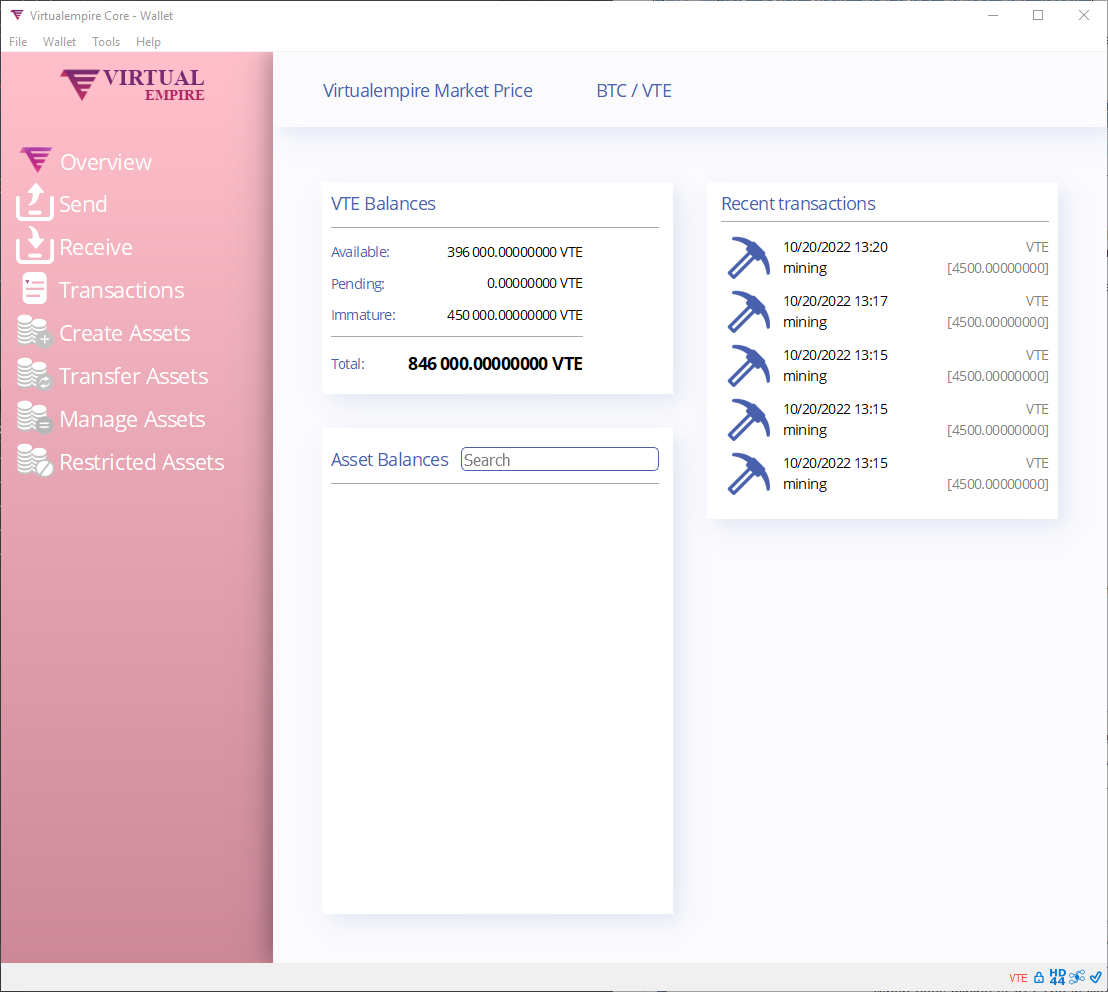Click the Receive download-arrow icon
Viewport: 1108px width, 992px height.
coord(35,245)
